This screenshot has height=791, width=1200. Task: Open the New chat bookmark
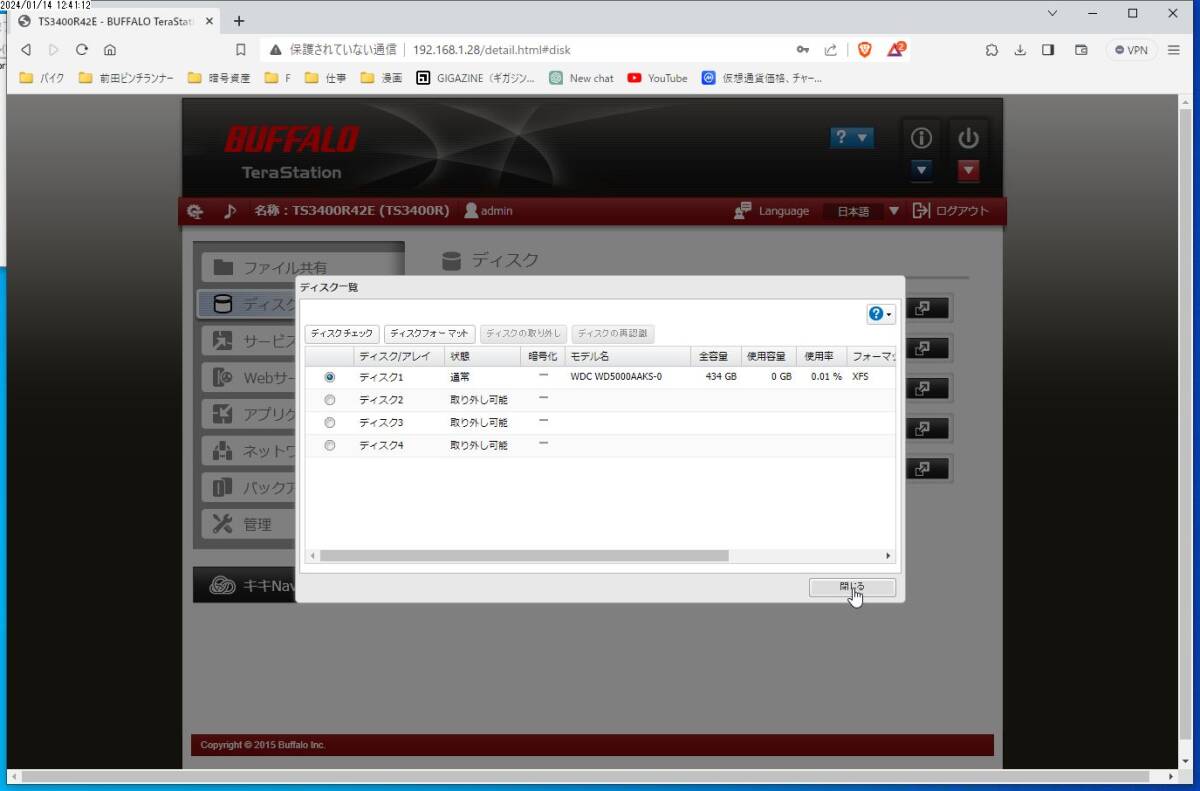[581, 78]
